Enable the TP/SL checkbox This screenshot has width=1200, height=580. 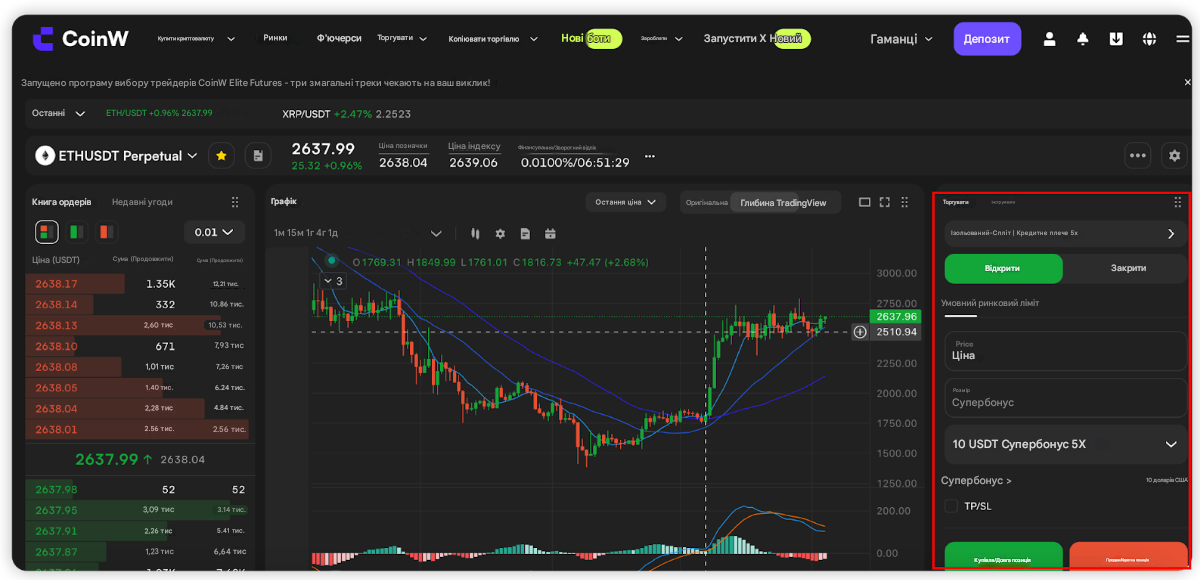[x=951, y=506]
